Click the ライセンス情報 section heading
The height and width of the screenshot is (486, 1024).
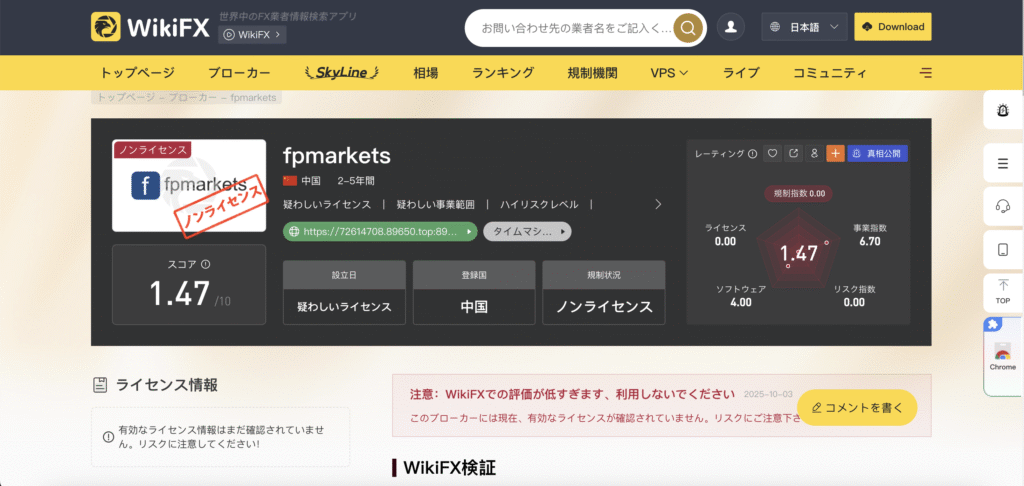pos(167,385)
